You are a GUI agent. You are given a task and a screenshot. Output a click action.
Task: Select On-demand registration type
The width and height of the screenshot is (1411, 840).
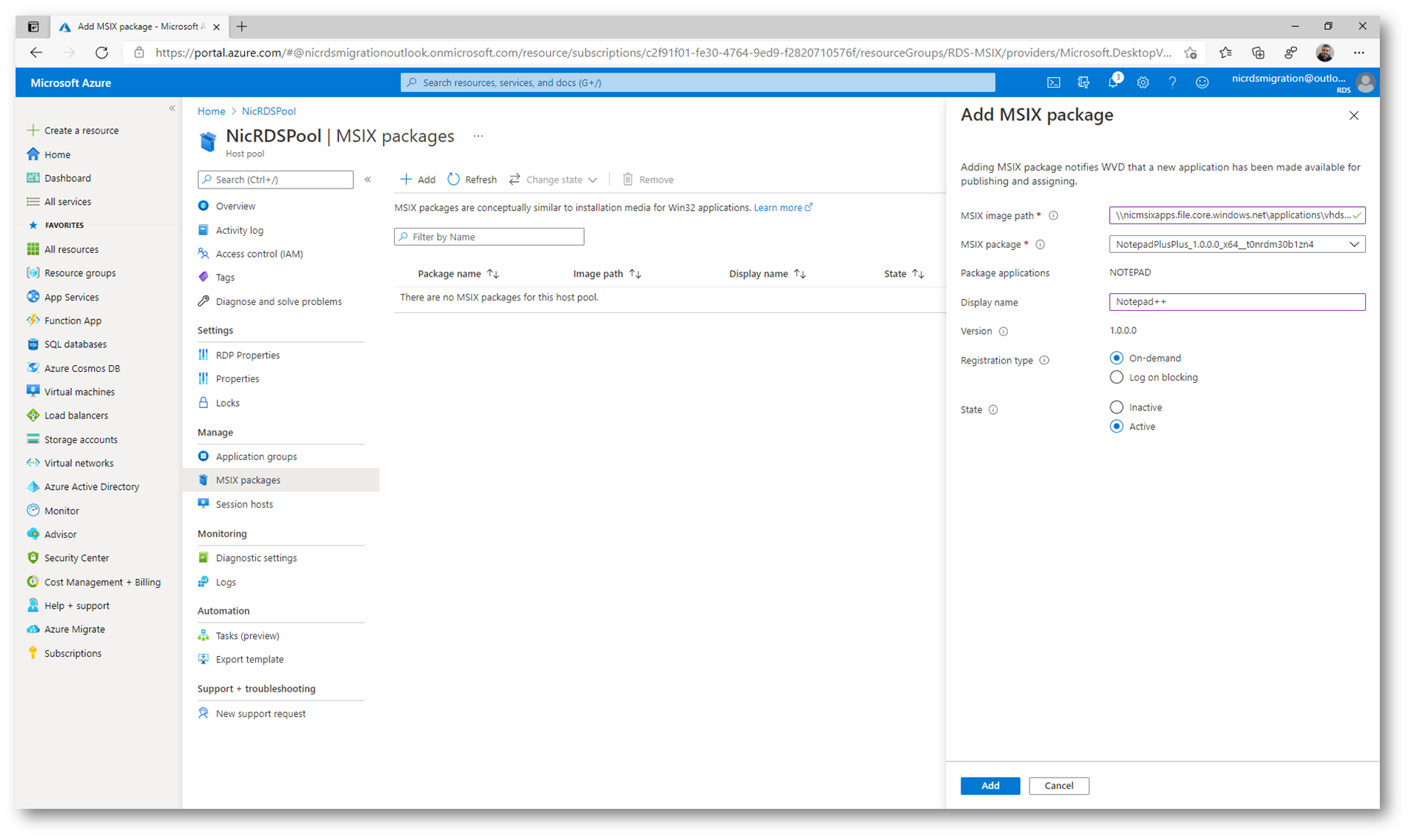1116,358
